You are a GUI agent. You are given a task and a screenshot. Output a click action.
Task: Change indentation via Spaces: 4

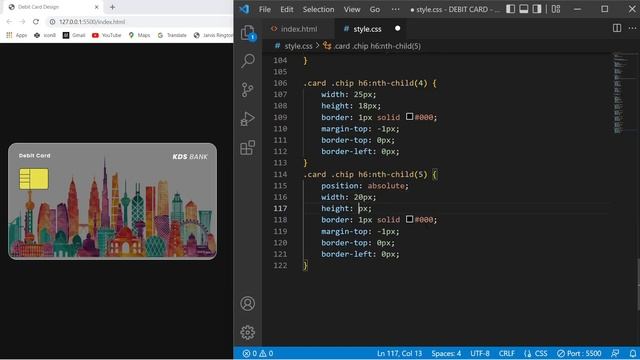point(446,353)
